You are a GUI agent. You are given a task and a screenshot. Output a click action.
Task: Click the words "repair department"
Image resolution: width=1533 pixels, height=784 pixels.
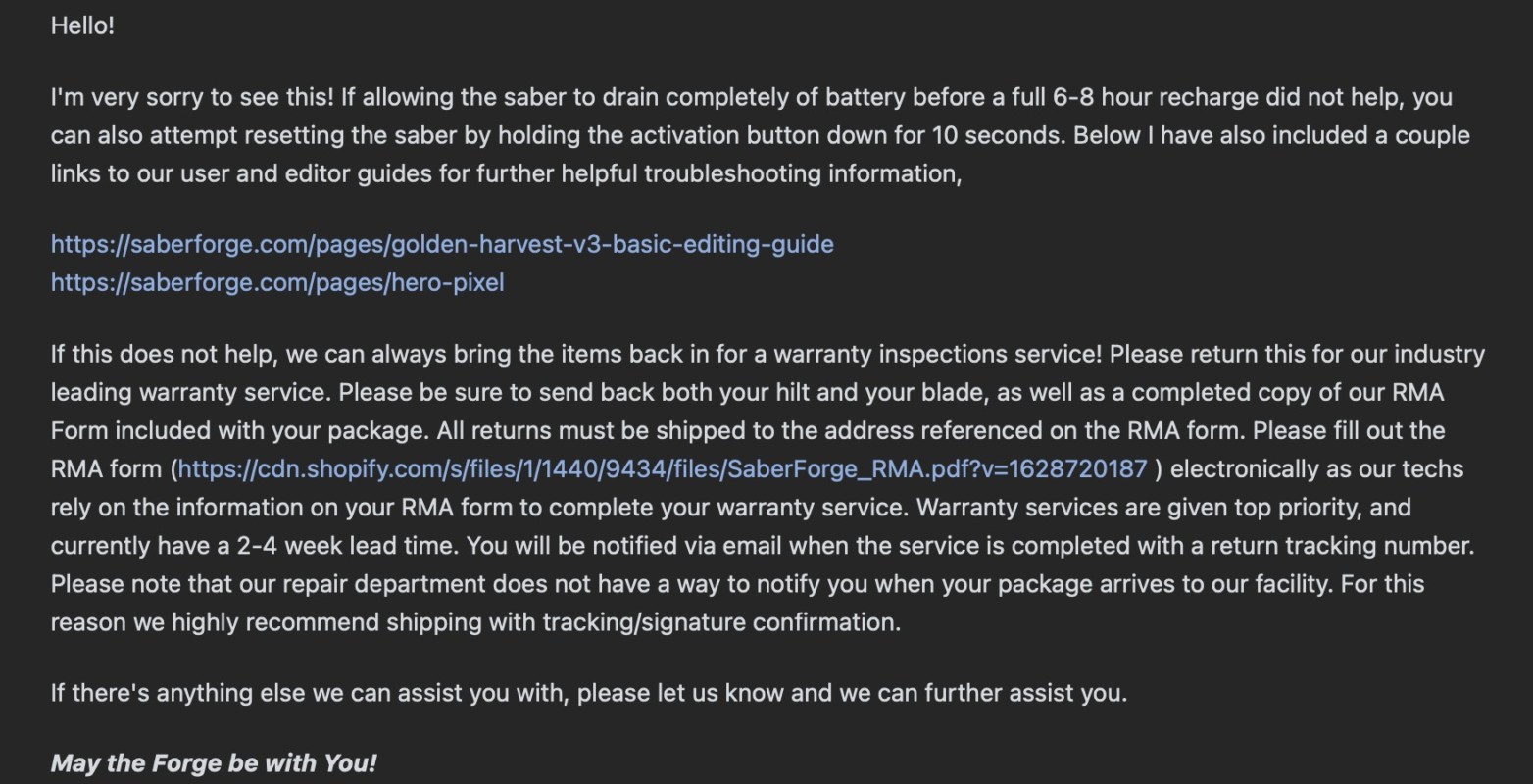coord(383,584)
